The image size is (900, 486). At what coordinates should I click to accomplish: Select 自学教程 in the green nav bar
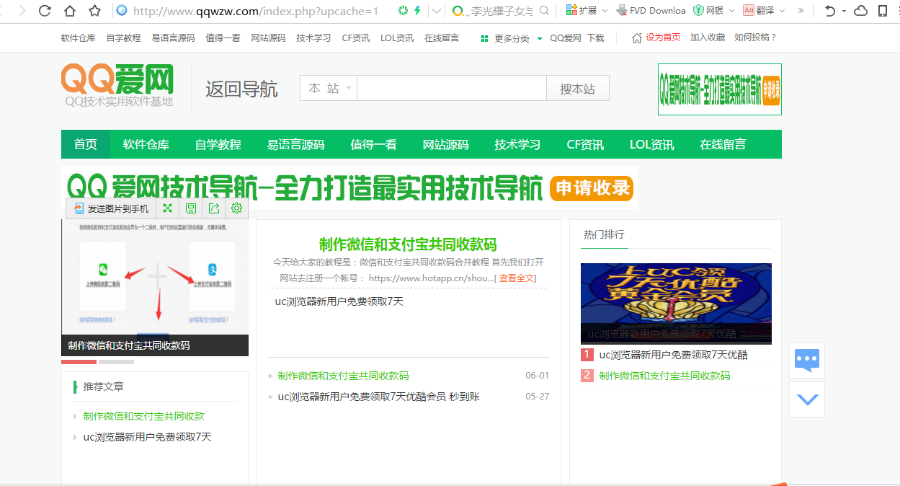[218, 144]
